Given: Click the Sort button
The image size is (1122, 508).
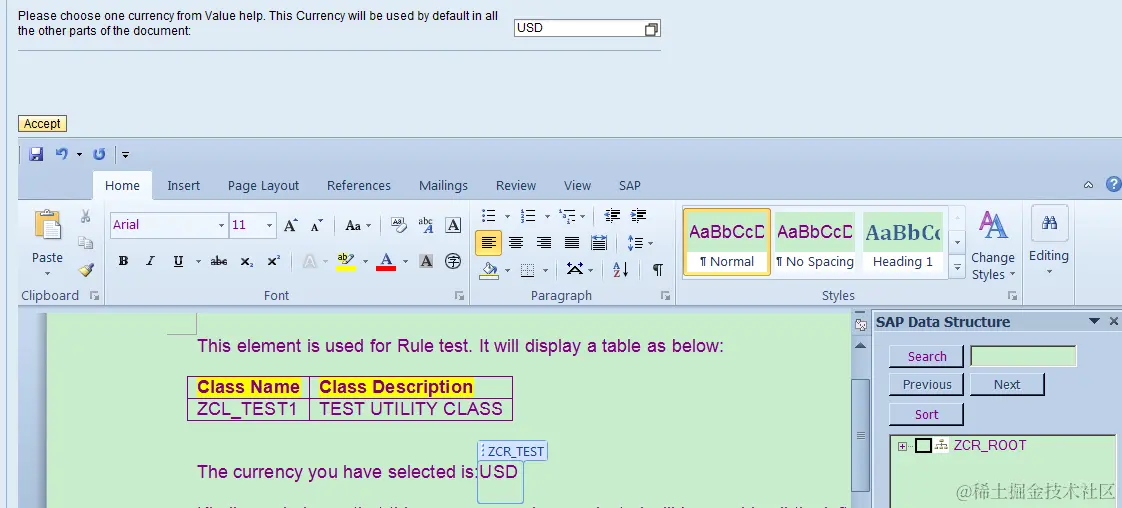Looking at the screenshot, I should (x=927, y=414).
